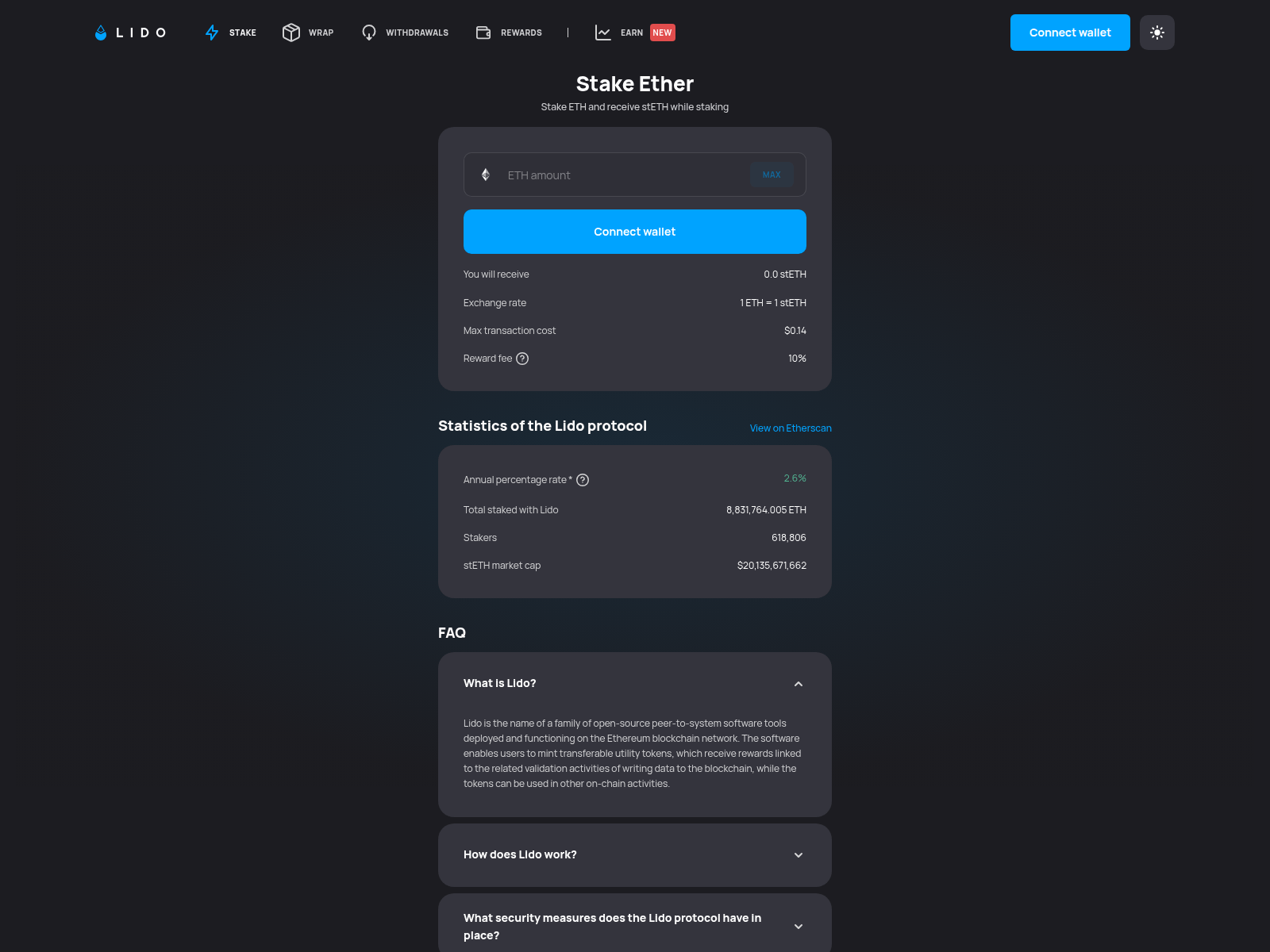Click the $0.14 max transaction cost value

pyautogui.click(x=795, y=331)
